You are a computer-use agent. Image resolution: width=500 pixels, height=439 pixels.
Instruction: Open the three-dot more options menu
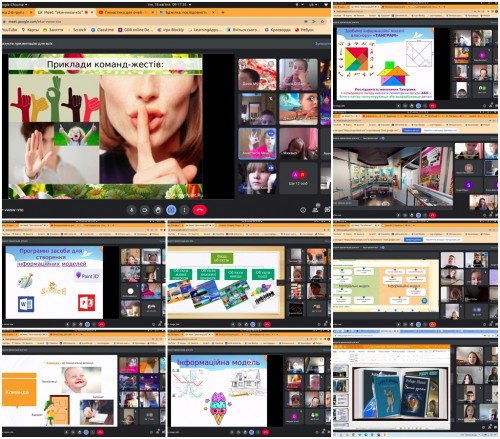184,210
